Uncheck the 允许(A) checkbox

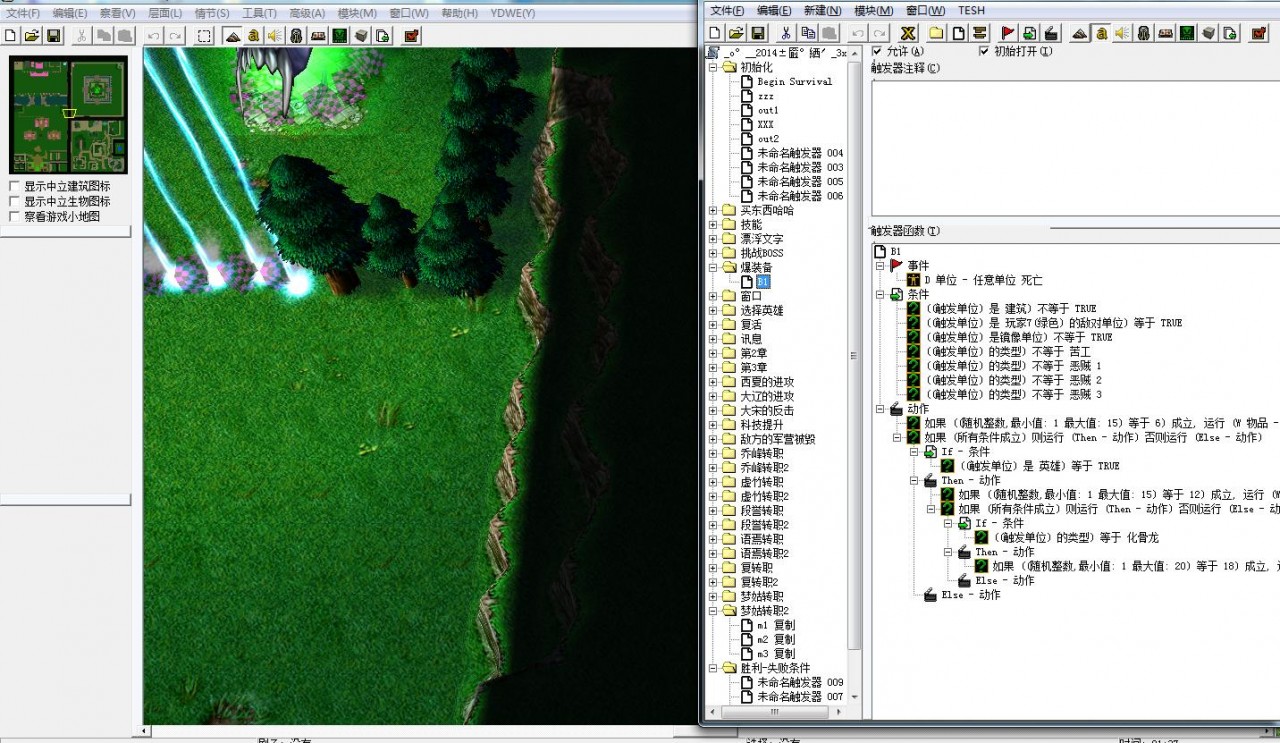pos(877,51)
